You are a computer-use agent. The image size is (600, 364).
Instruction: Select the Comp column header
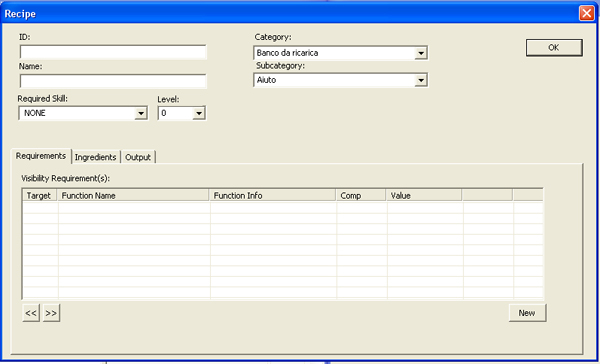pos(361,195)
